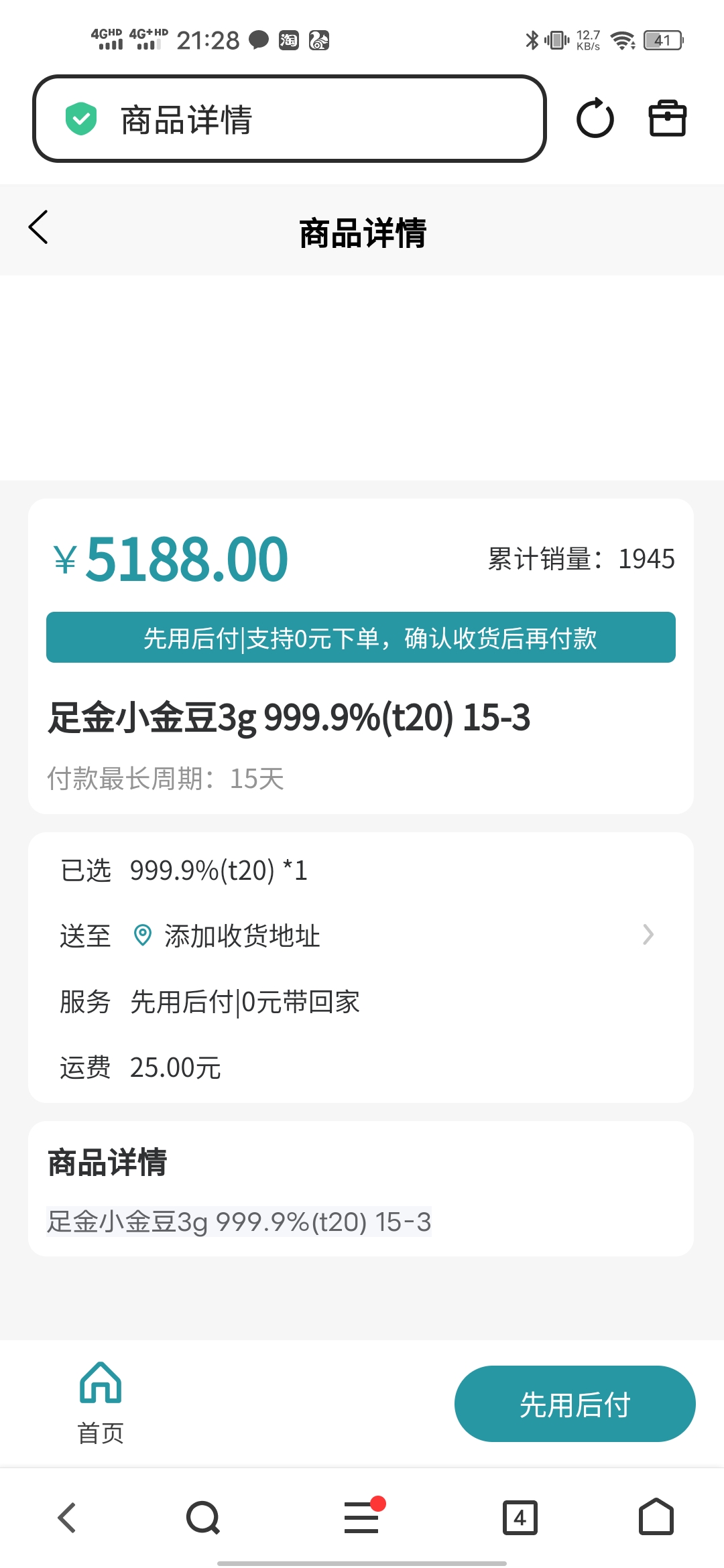The height and width of the screenshot is (1568, 724).
Task: Click the address bar showing 商品详情
Action: [289, 119]
